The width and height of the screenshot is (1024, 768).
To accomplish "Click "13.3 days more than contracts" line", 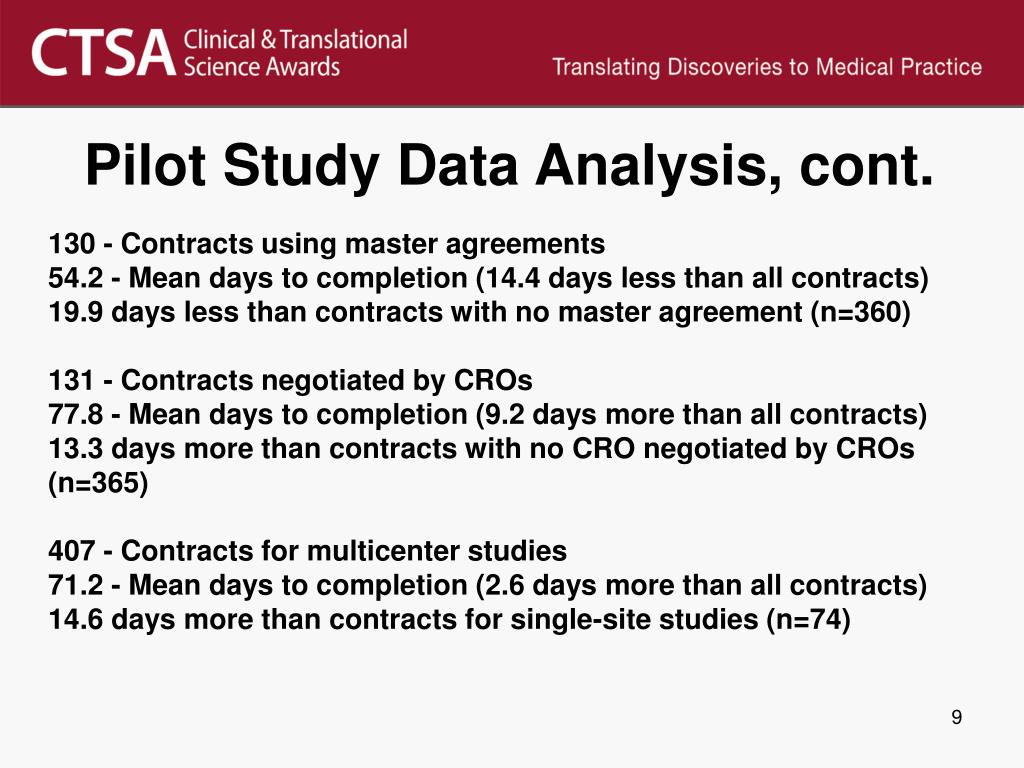I will pos(481,449).
